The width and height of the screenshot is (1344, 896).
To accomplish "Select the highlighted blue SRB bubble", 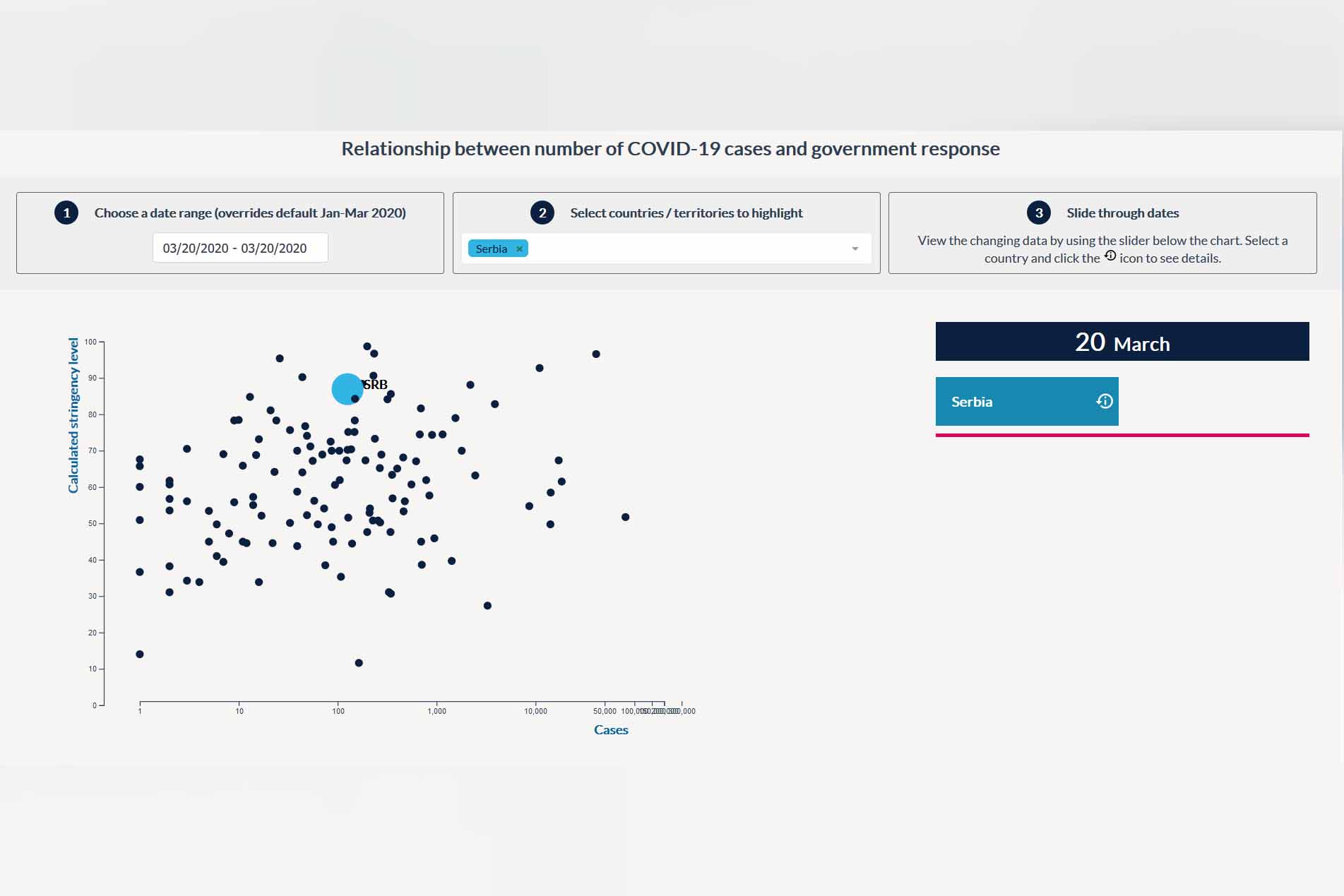I will [x=347, y=389].
